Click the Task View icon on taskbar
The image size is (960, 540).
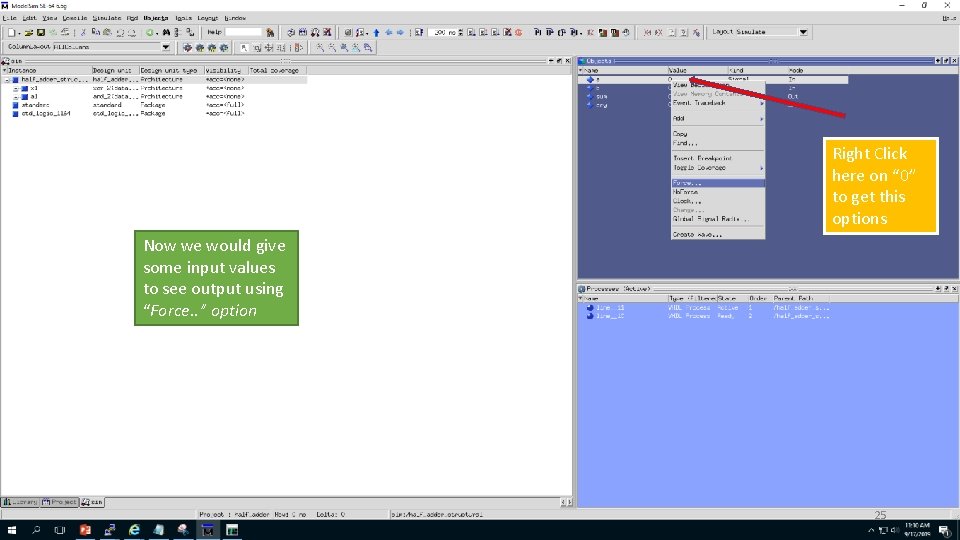(x=60, y=530)
